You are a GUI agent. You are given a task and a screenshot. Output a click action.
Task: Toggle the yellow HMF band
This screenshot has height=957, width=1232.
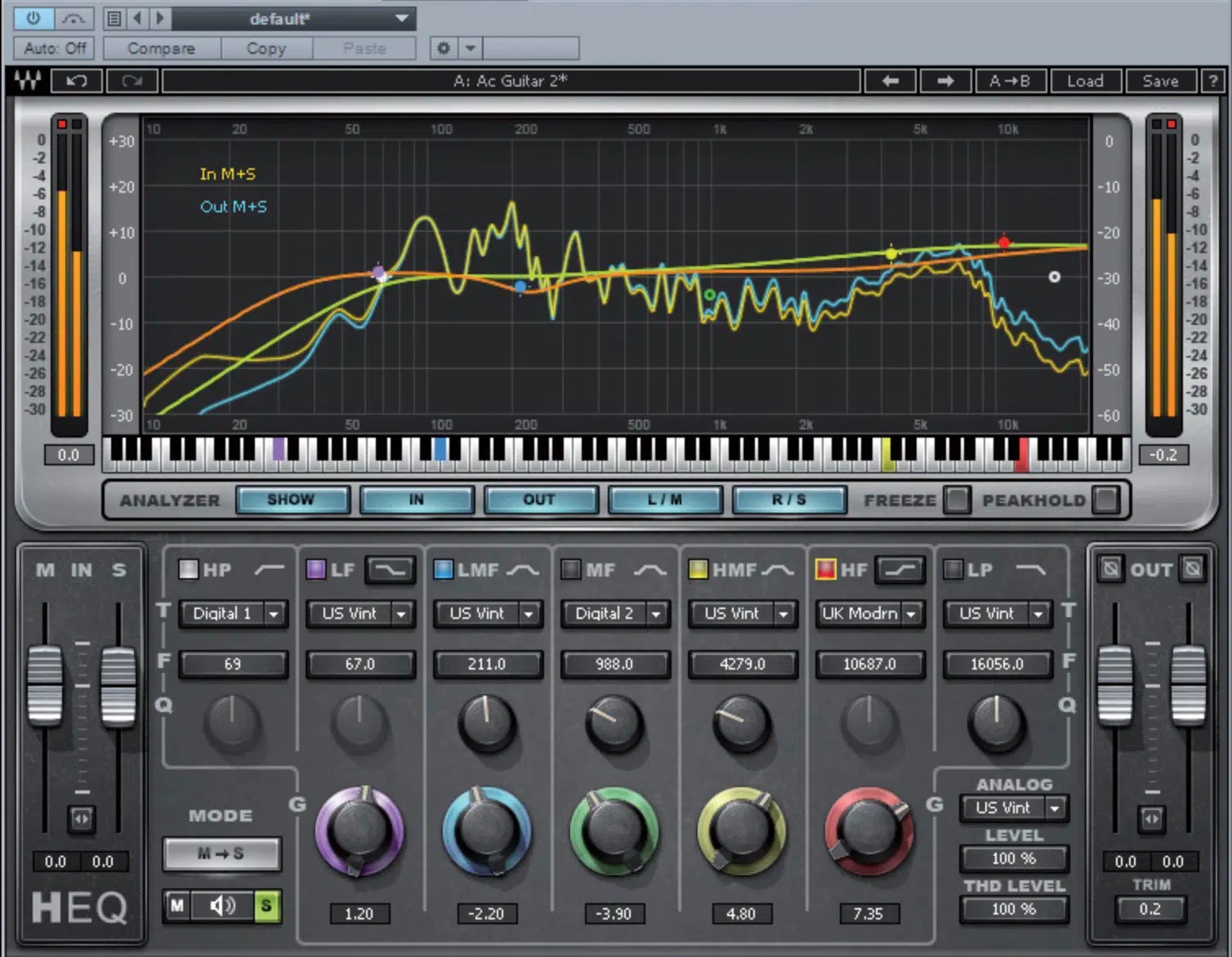[x=698, y=569]
